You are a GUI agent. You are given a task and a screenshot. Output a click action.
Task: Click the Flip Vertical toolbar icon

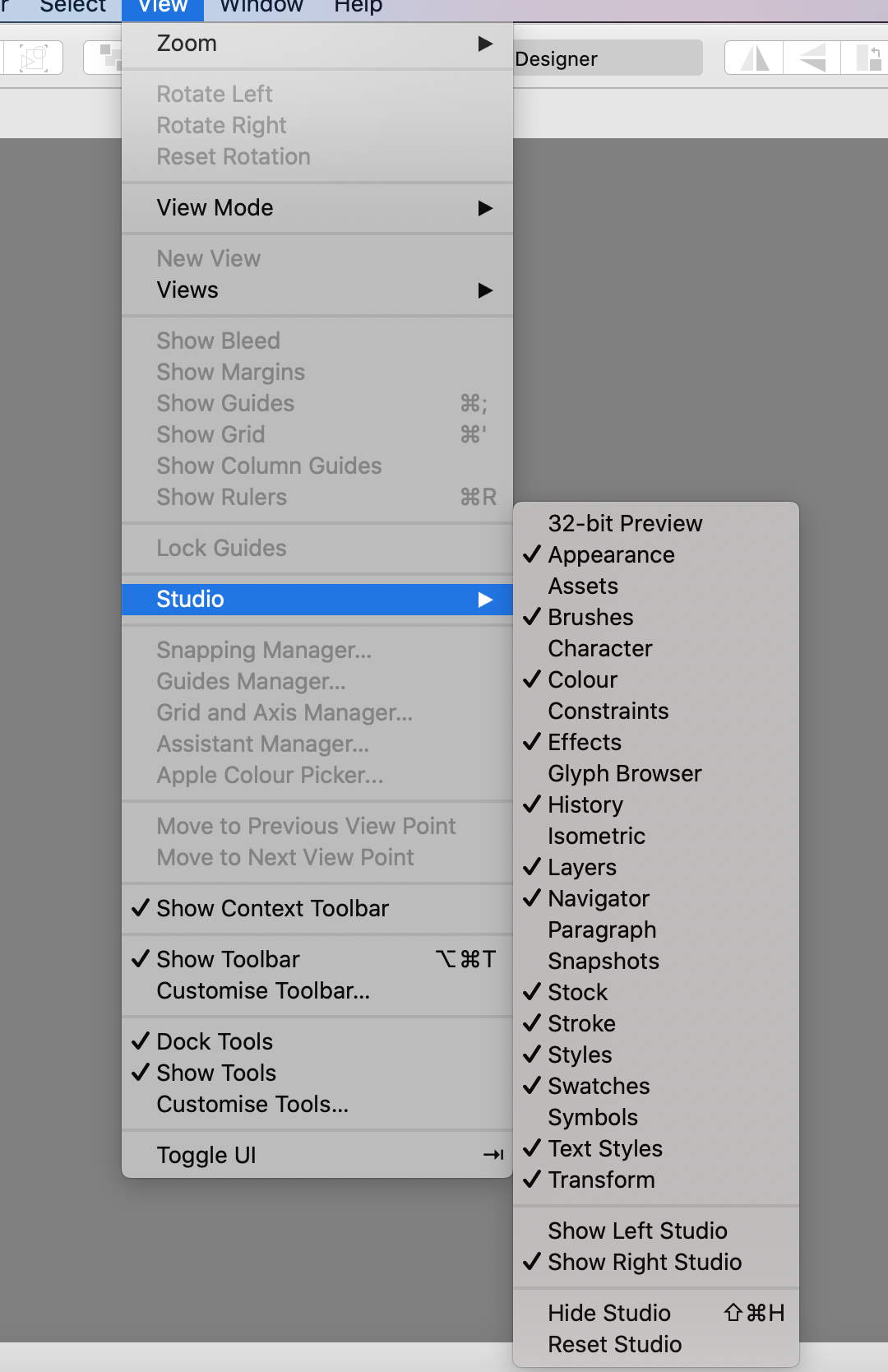pos(812,58)
